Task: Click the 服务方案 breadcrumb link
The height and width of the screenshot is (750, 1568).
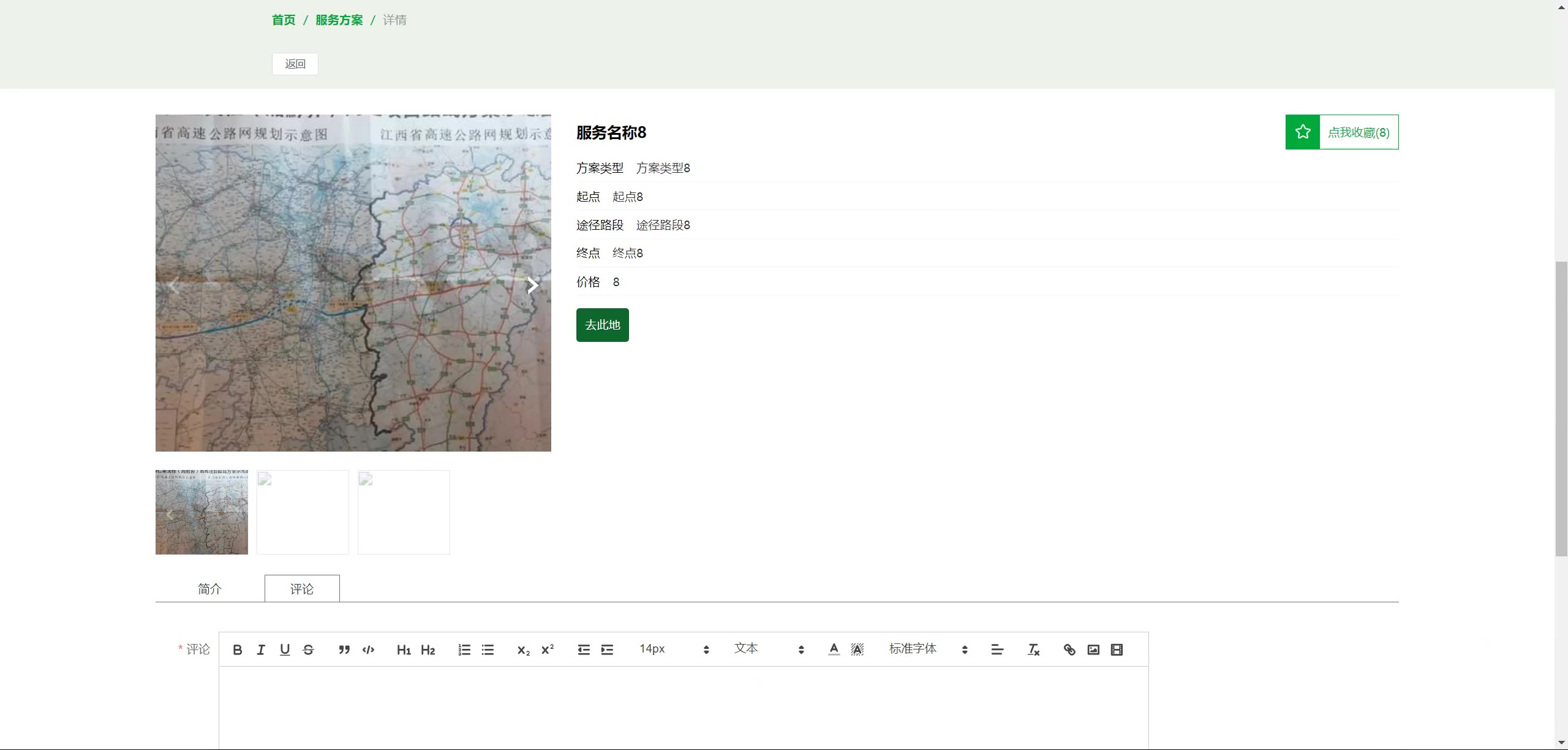Action: (x=339, y=20)
